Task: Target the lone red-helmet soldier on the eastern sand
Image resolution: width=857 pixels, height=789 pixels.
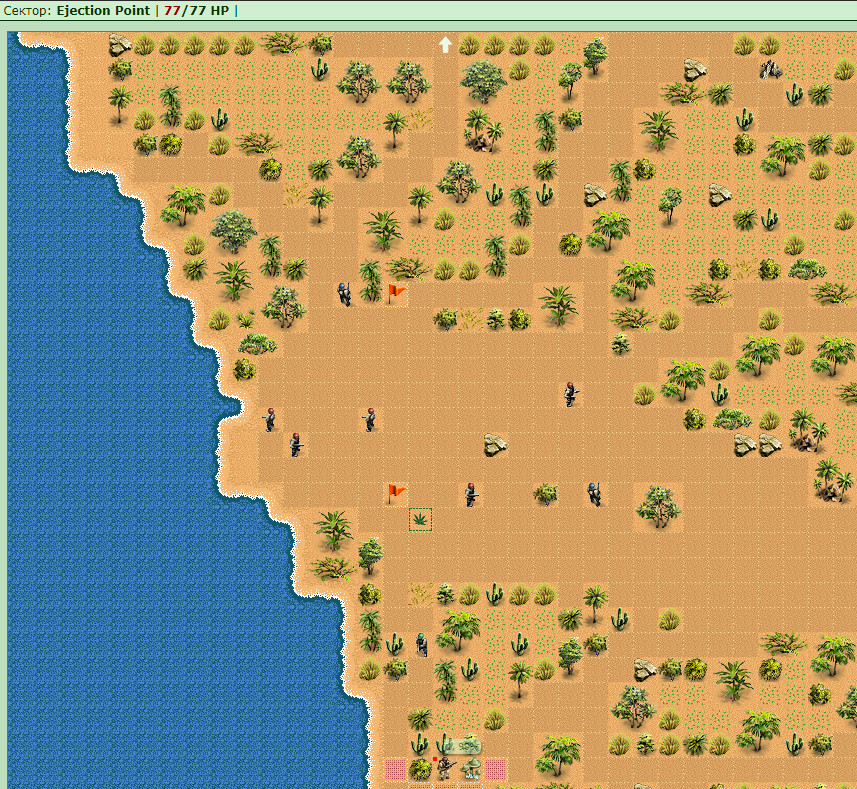Action: click(x=570, y=394)
